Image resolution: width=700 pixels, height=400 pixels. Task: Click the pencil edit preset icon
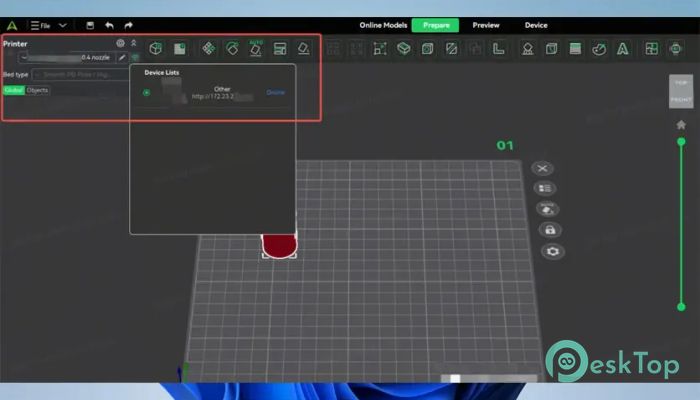click(x=122, y=58)
